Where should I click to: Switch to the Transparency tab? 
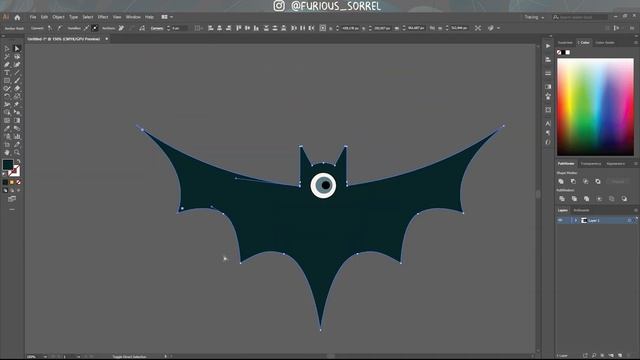tap(591, 164)
